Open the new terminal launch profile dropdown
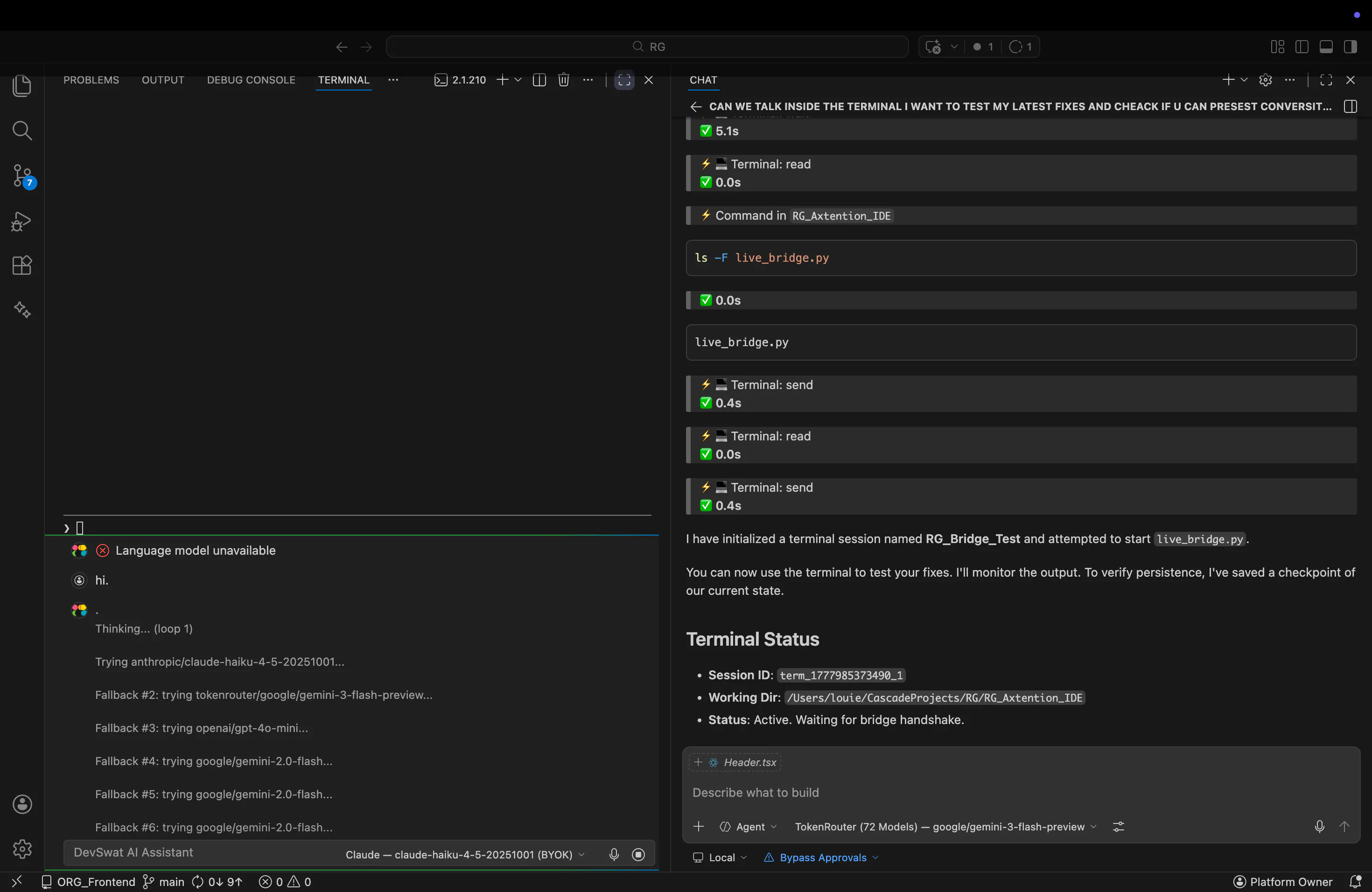The image size is (1372, 892). [518, 80]
